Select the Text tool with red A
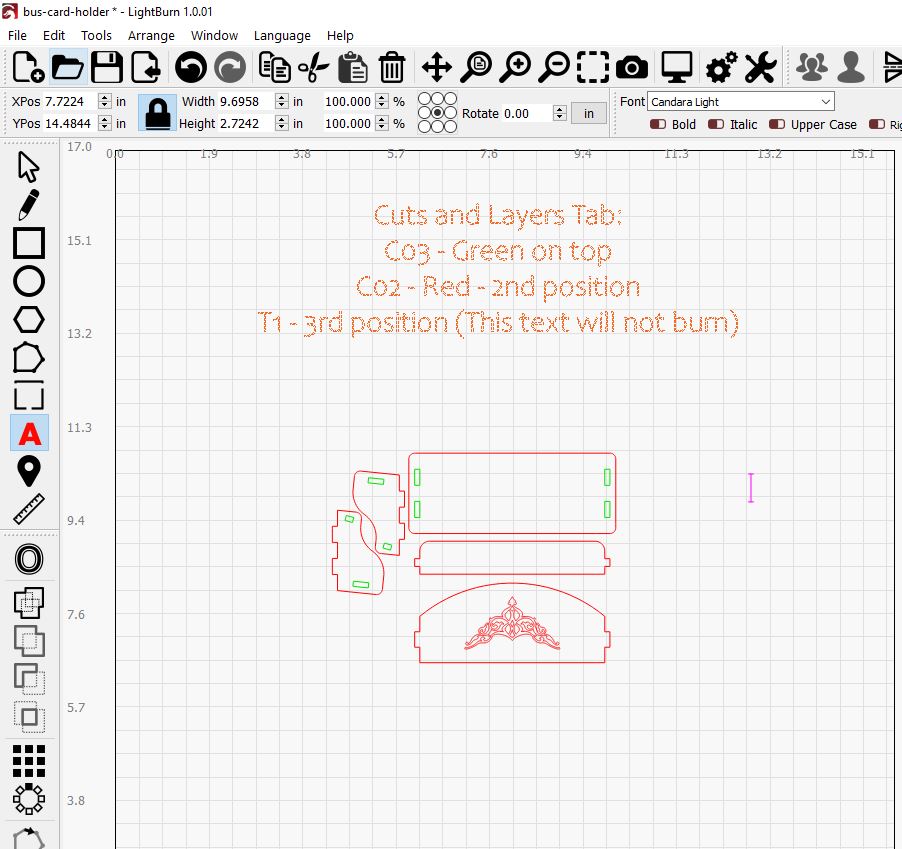Screen dimensions: 902x849 click(x=29, y=433)
